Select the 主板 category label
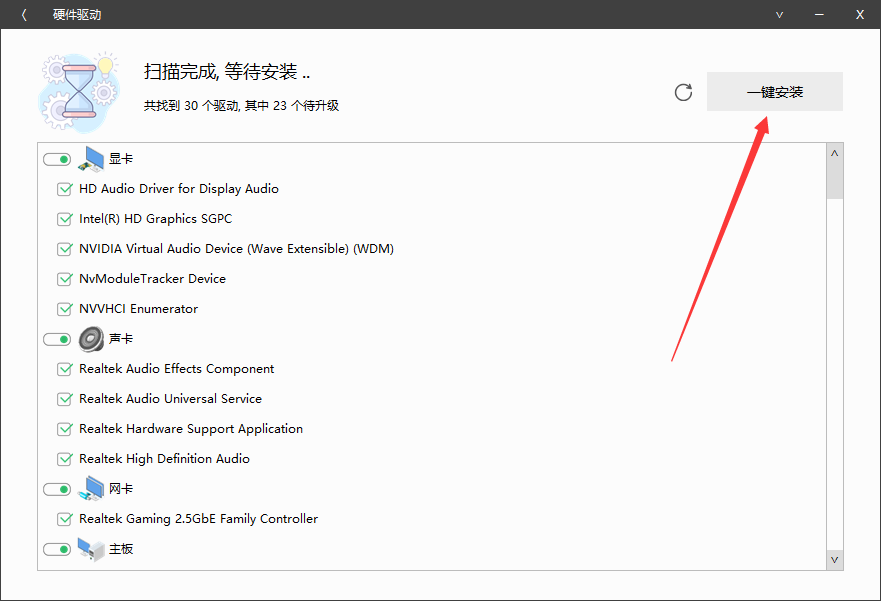881x601 pixels. [121, 549]
